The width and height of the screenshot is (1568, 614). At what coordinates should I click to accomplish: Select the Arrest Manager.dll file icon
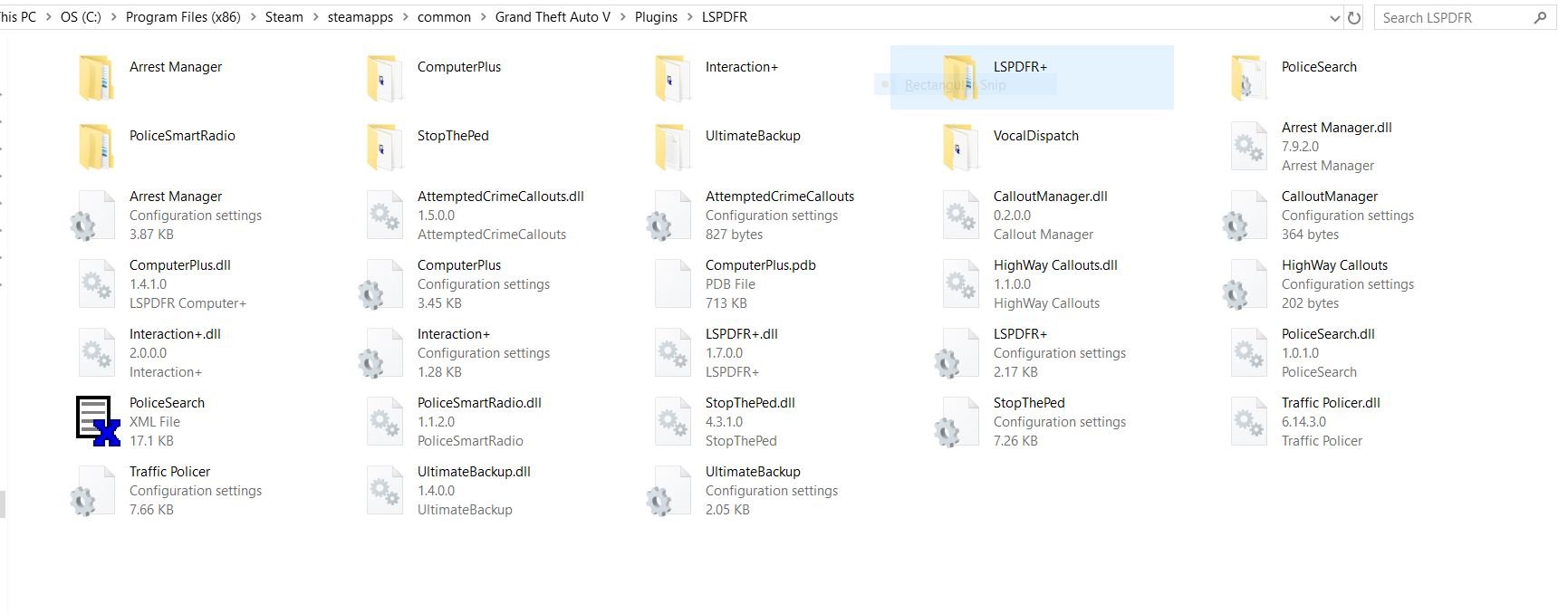(1248, 146)
